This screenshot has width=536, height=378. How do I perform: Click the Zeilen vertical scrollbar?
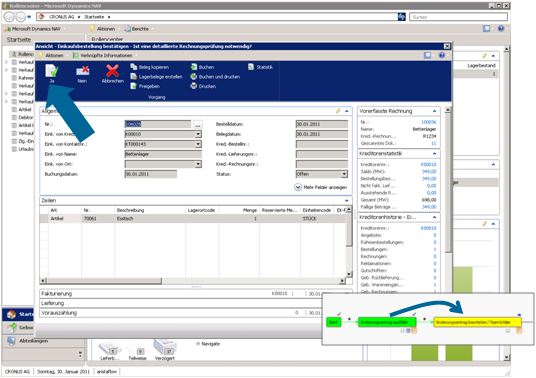[x=349, y=242]
